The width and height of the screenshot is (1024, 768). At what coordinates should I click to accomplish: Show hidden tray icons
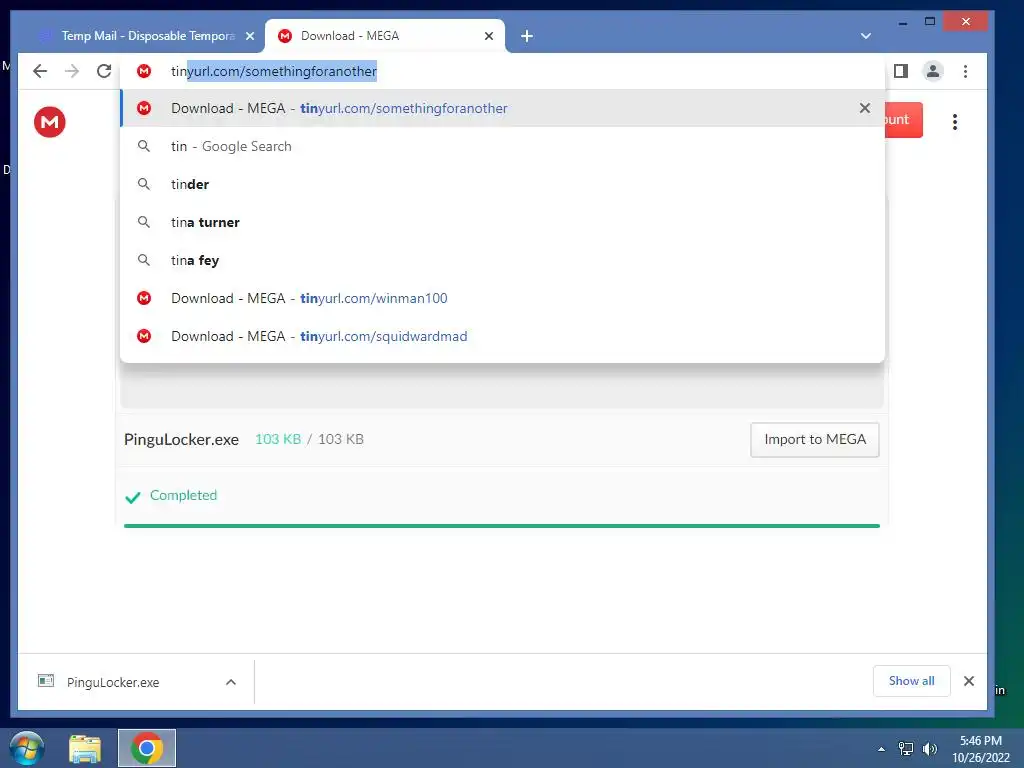pyautogui.click(x=882, y=749)
